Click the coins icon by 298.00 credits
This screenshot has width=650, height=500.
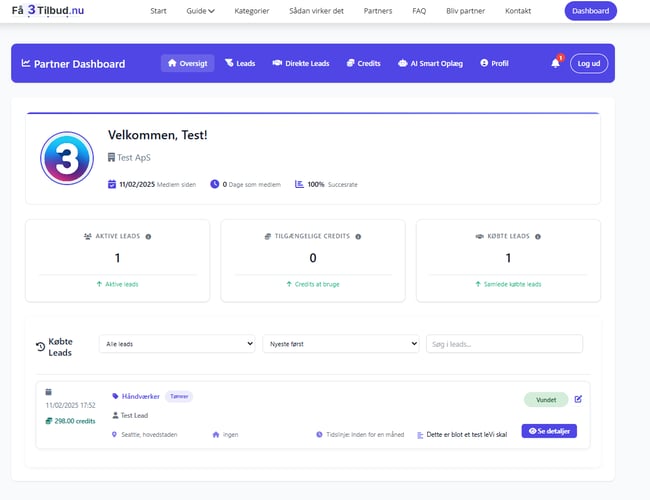(49, 421)
